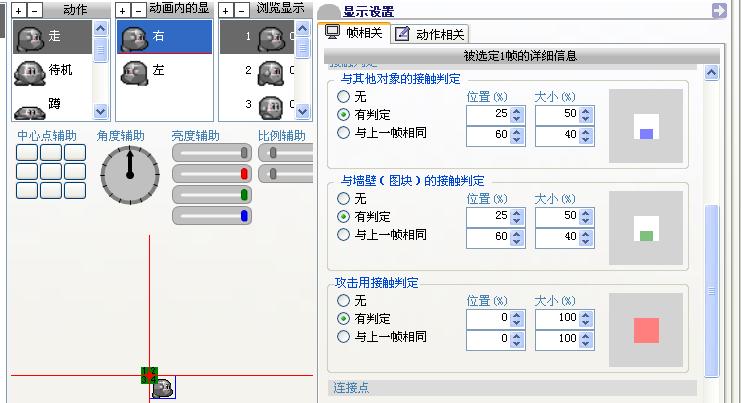Click the 角度辅助 angle dial

tap(130, 175)
